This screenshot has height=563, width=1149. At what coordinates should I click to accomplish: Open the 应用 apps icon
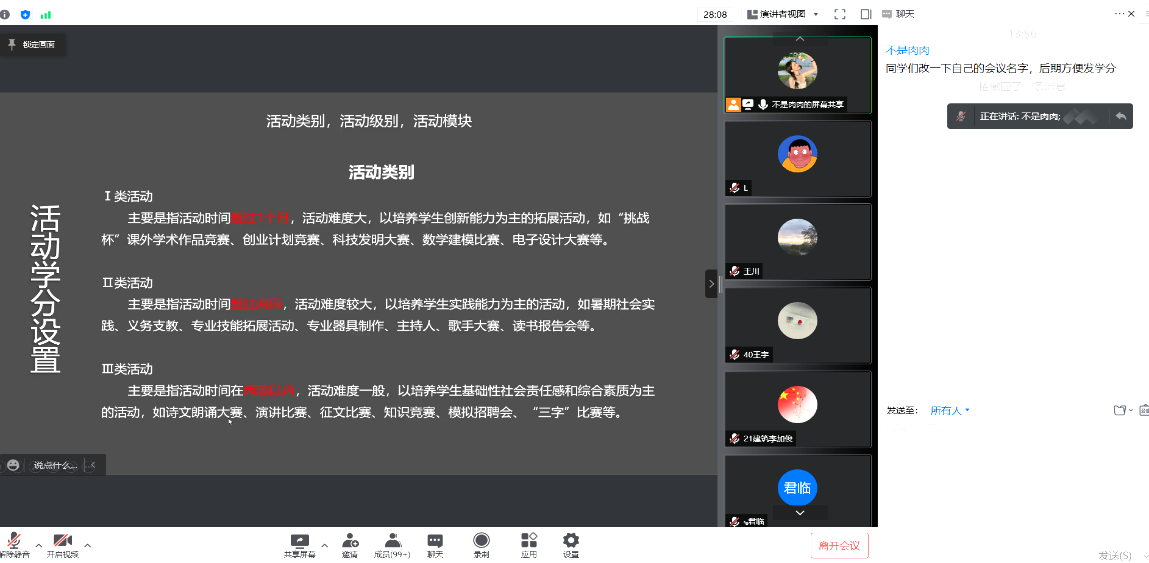[x=529, y=541]
